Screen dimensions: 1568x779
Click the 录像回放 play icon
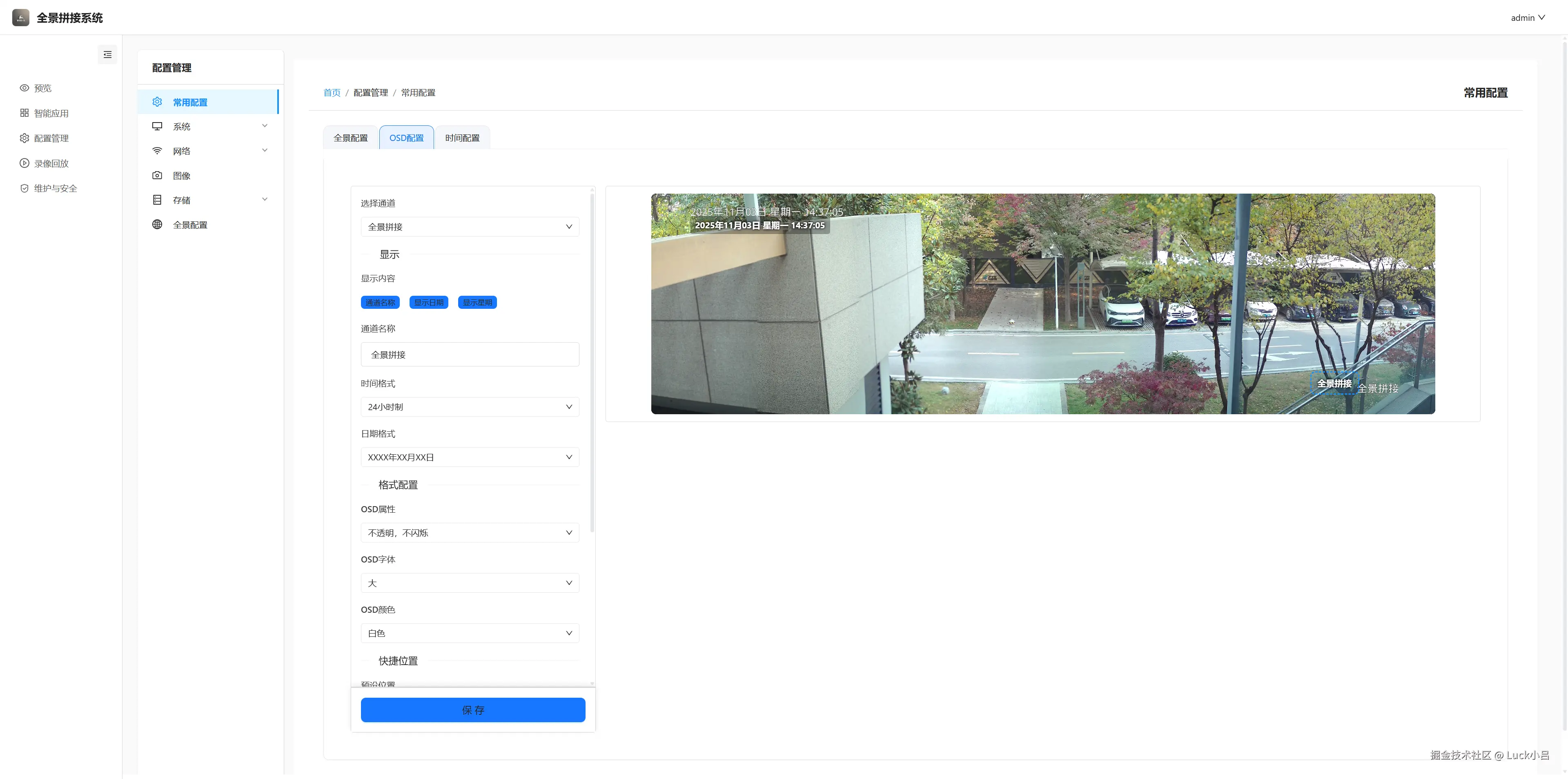click(x=24, y=163)
